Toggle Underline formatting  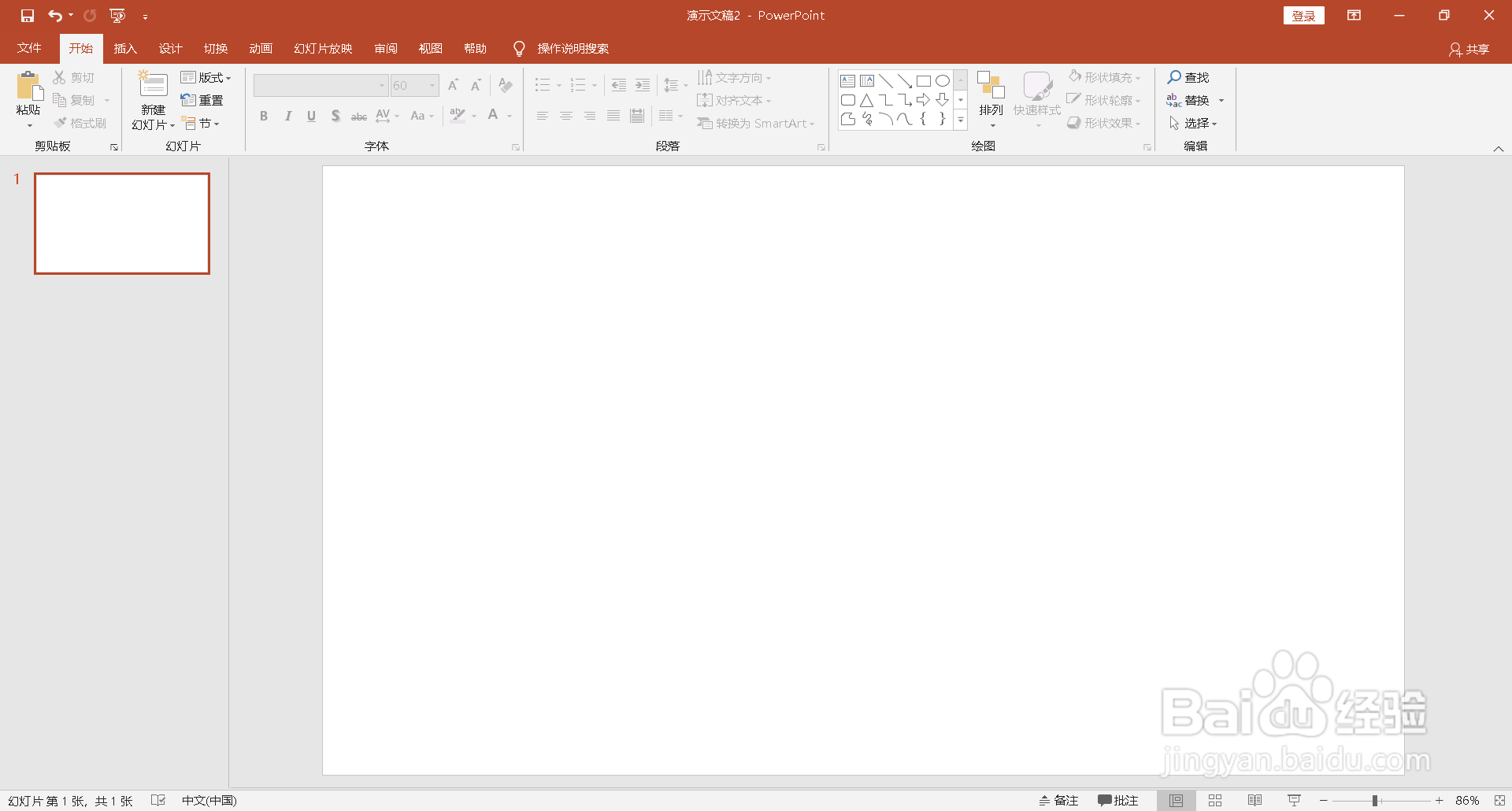[311, 116]
